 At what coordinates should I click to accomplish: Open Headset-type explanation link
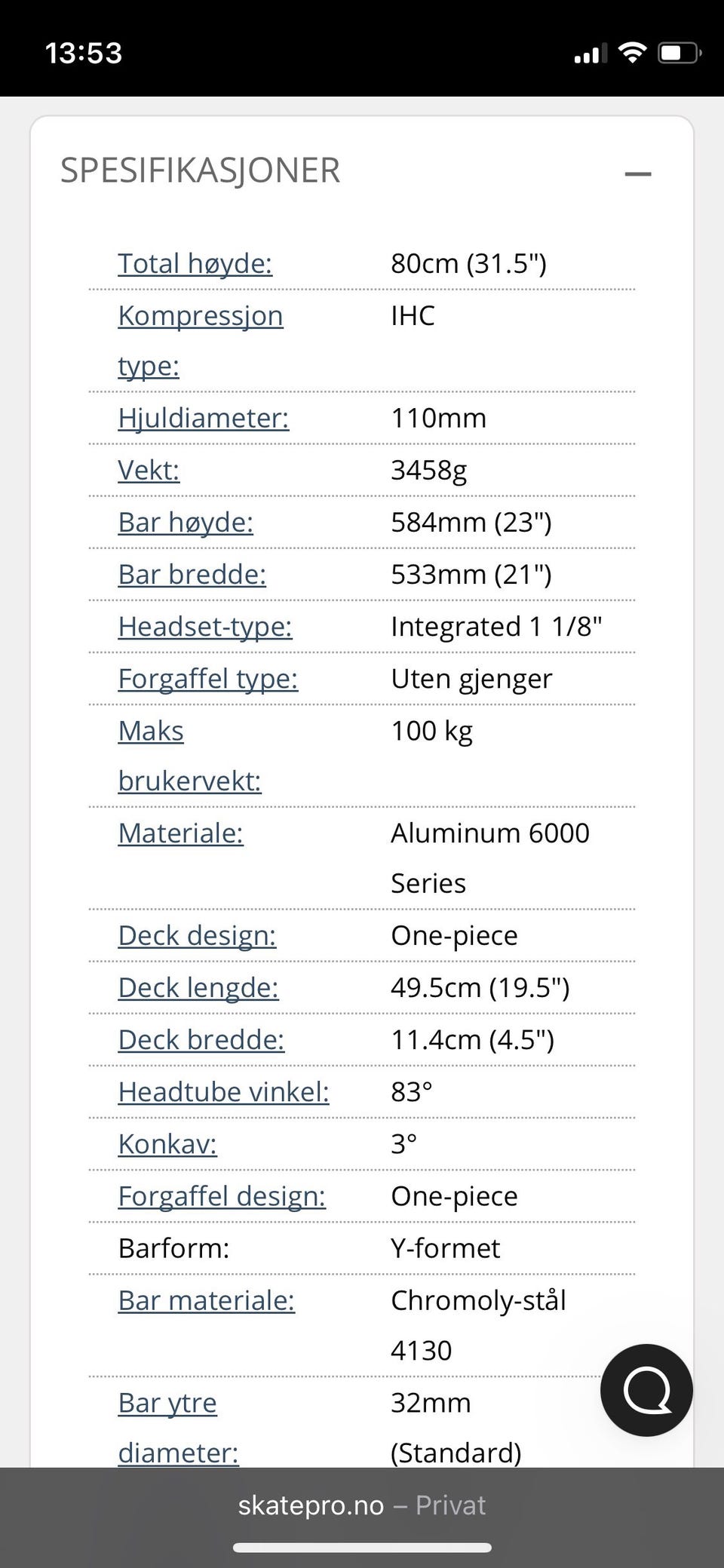(x=205, y=626)
